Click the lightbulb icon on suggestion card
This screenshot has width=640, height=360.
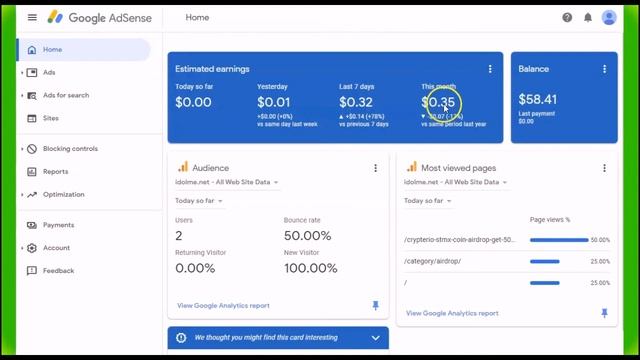[181, 338]
